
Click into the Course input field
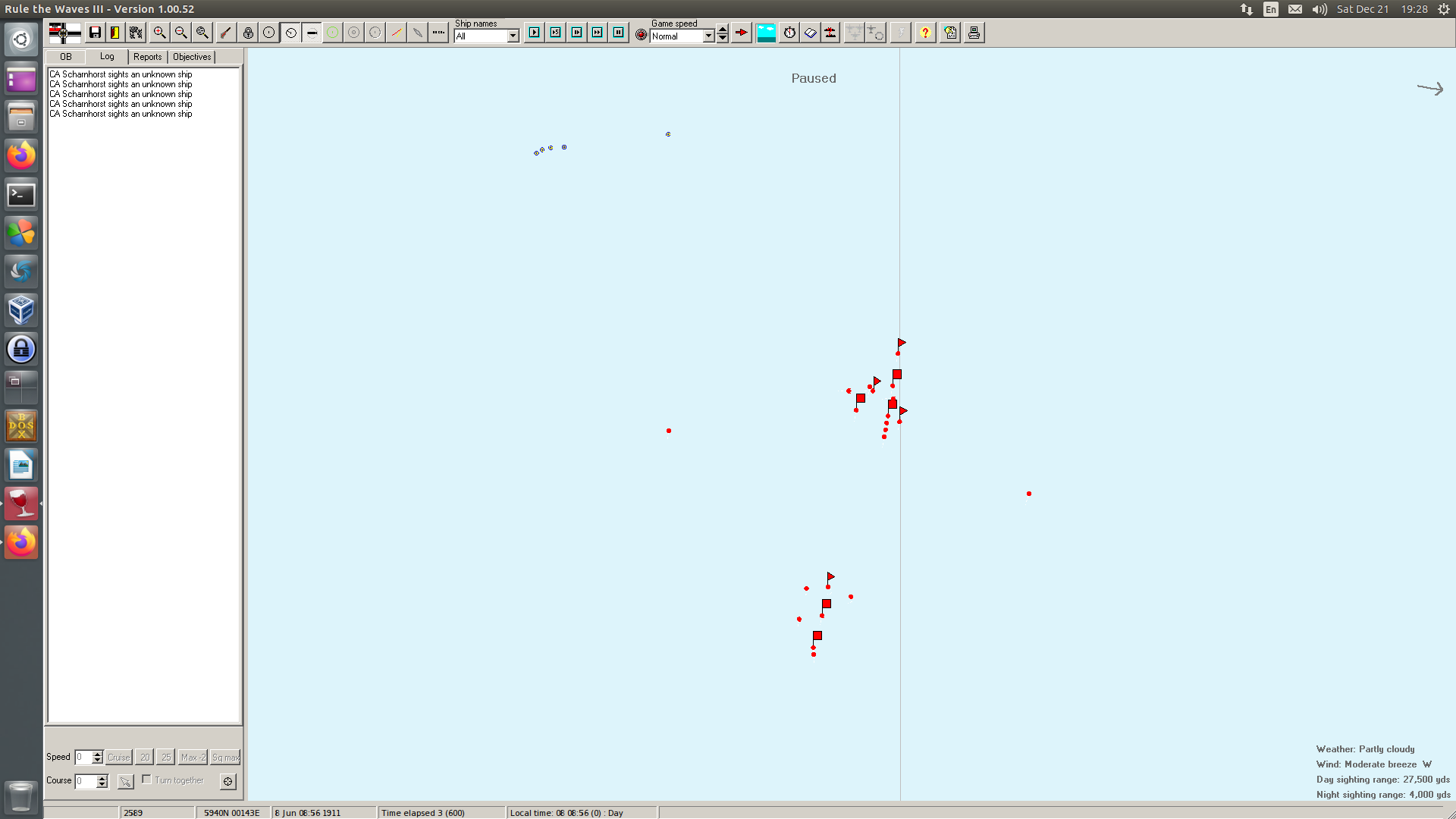pyautogui.click(x=86, y=781)
